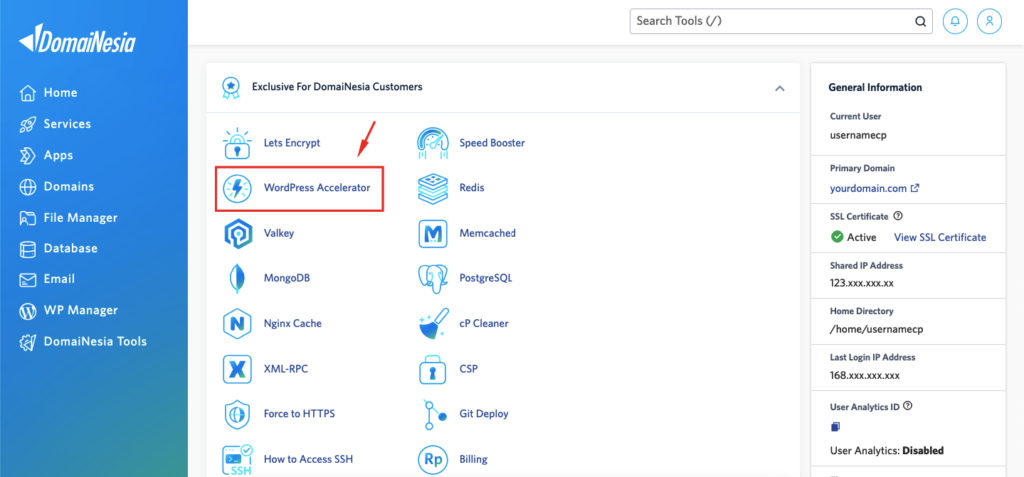
Task: Open the Speed Booster gauge icon
Action: pyautogui.click(x=432, y=142)
